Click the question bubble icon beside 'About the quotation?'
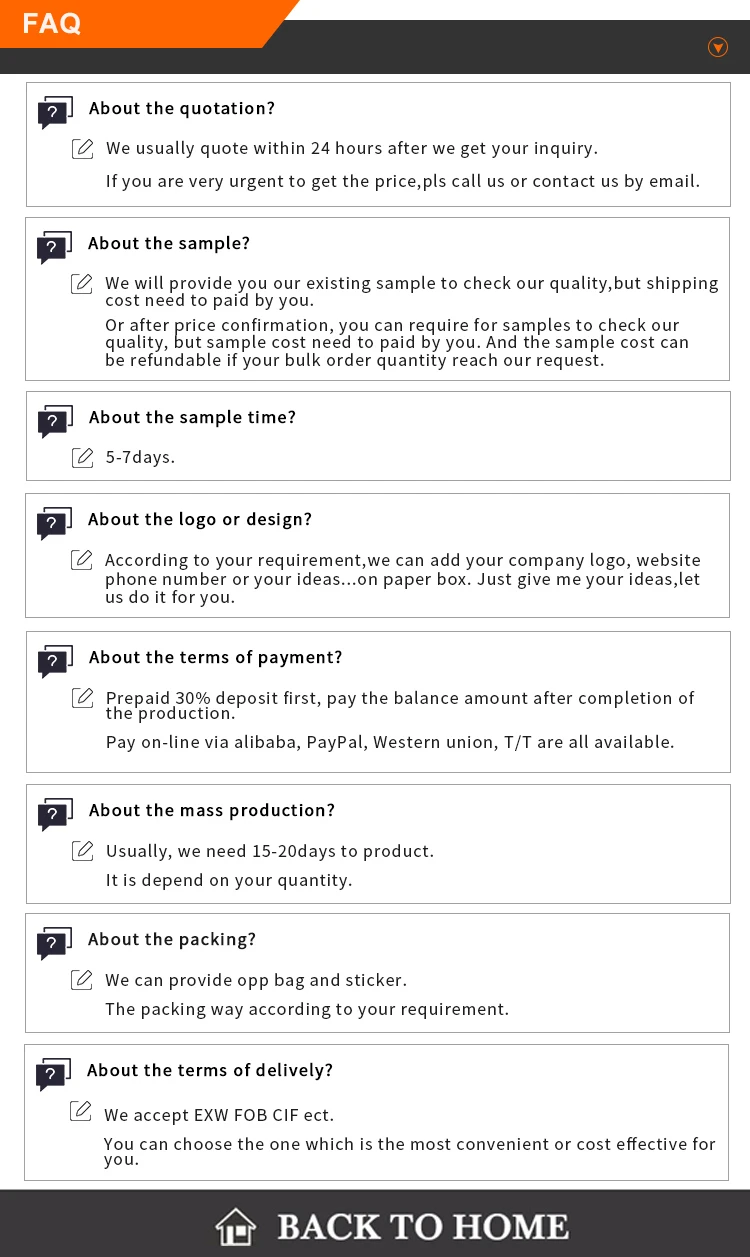This screenshot has width=750, height=1257. coord(55,113)
